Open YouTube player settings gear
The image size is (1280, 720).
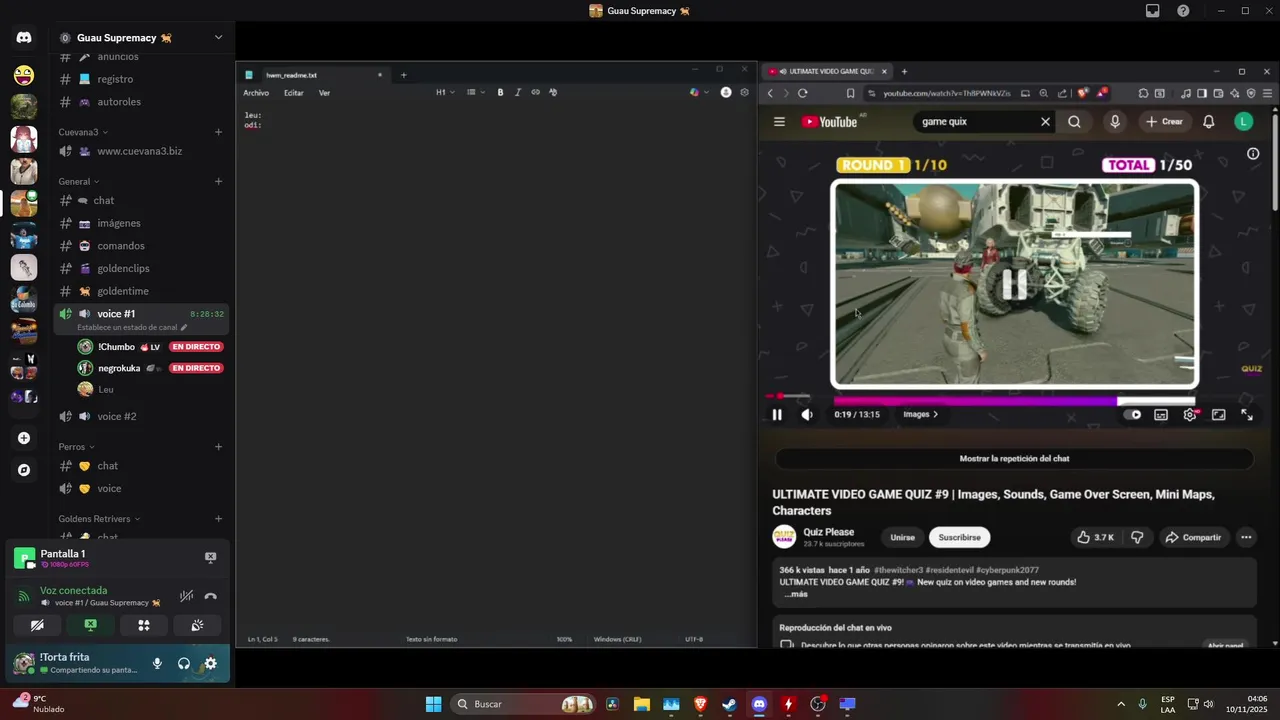click(x=1190, y=414)
